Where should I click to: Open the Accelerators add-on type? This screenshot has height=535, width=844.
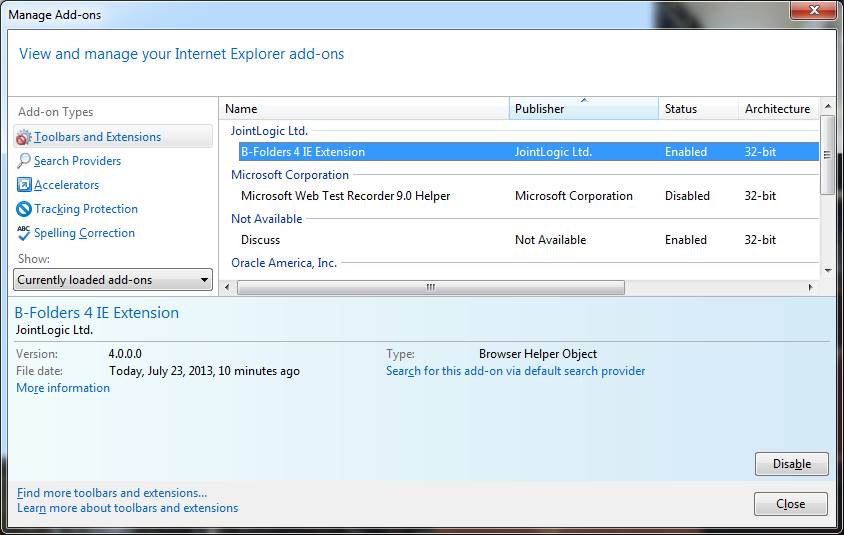point(67,185)
